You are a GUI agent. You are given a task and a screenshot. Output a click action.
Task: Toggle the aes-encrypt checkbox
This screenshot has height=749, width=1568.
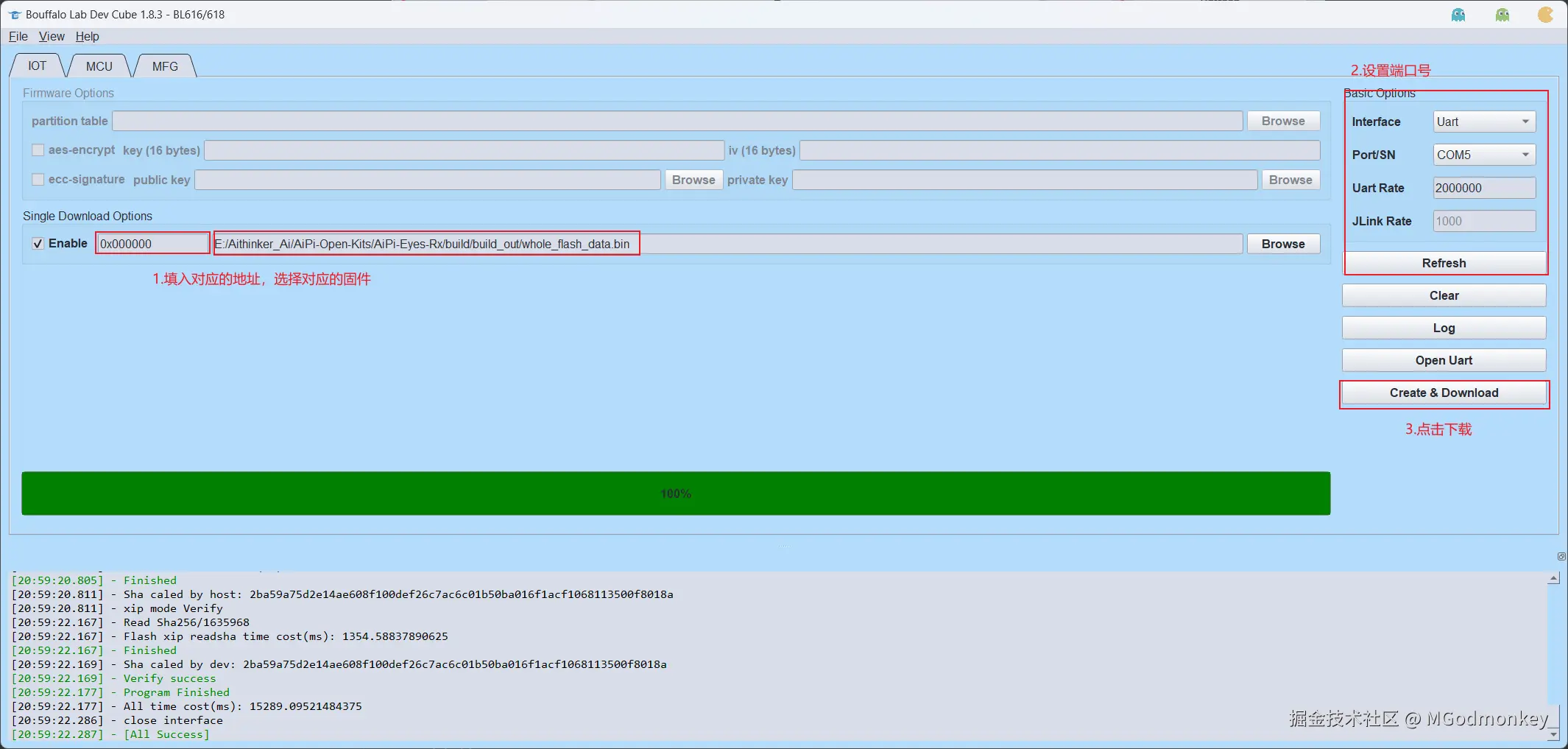click(x=38, y=150)
